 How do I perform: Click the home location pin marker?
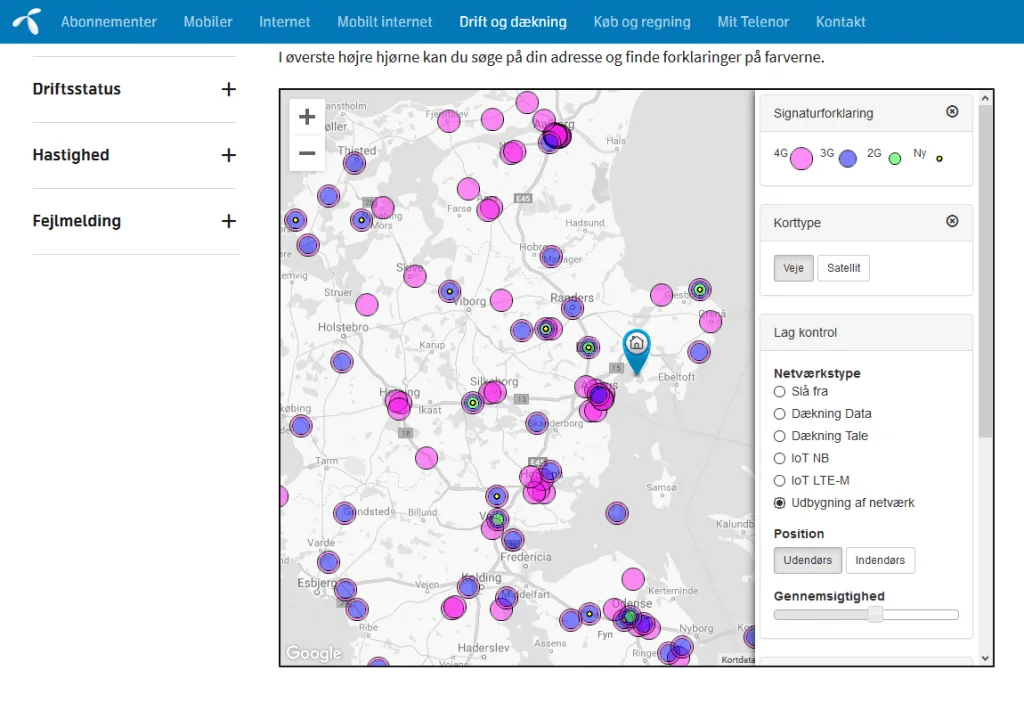coord(636,353)
